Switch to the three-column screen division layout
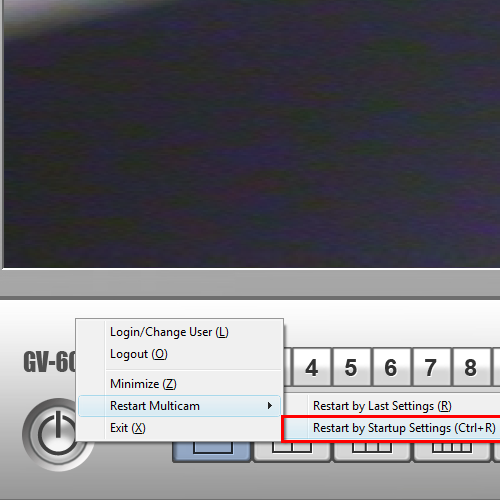Screen dimensions: 500x500 tap(372, 451)
